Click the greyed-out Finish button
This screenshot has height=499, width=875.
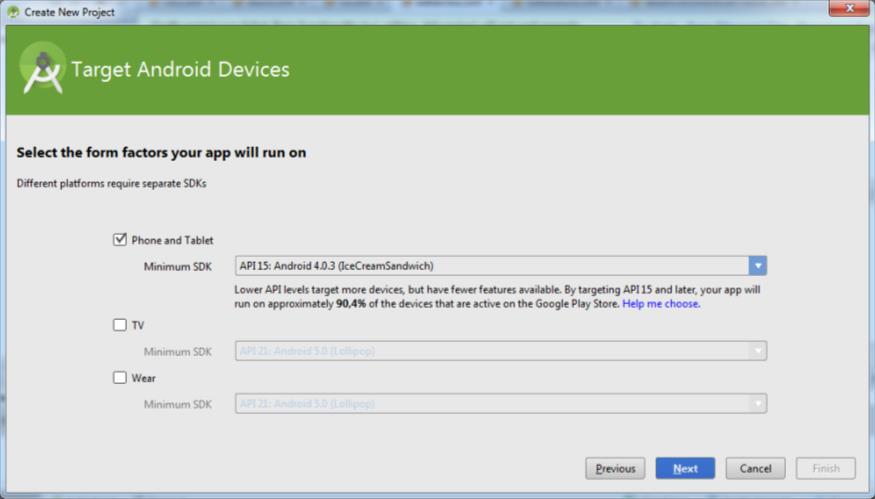click(x=825, y=468)
